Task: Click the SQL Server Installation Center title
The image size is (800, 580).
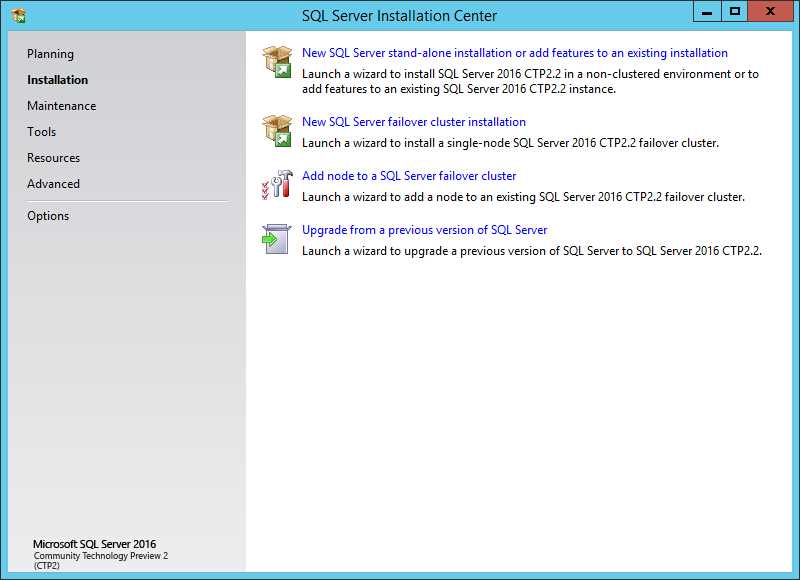Action: pyautogui.click(x=399, y=16)
